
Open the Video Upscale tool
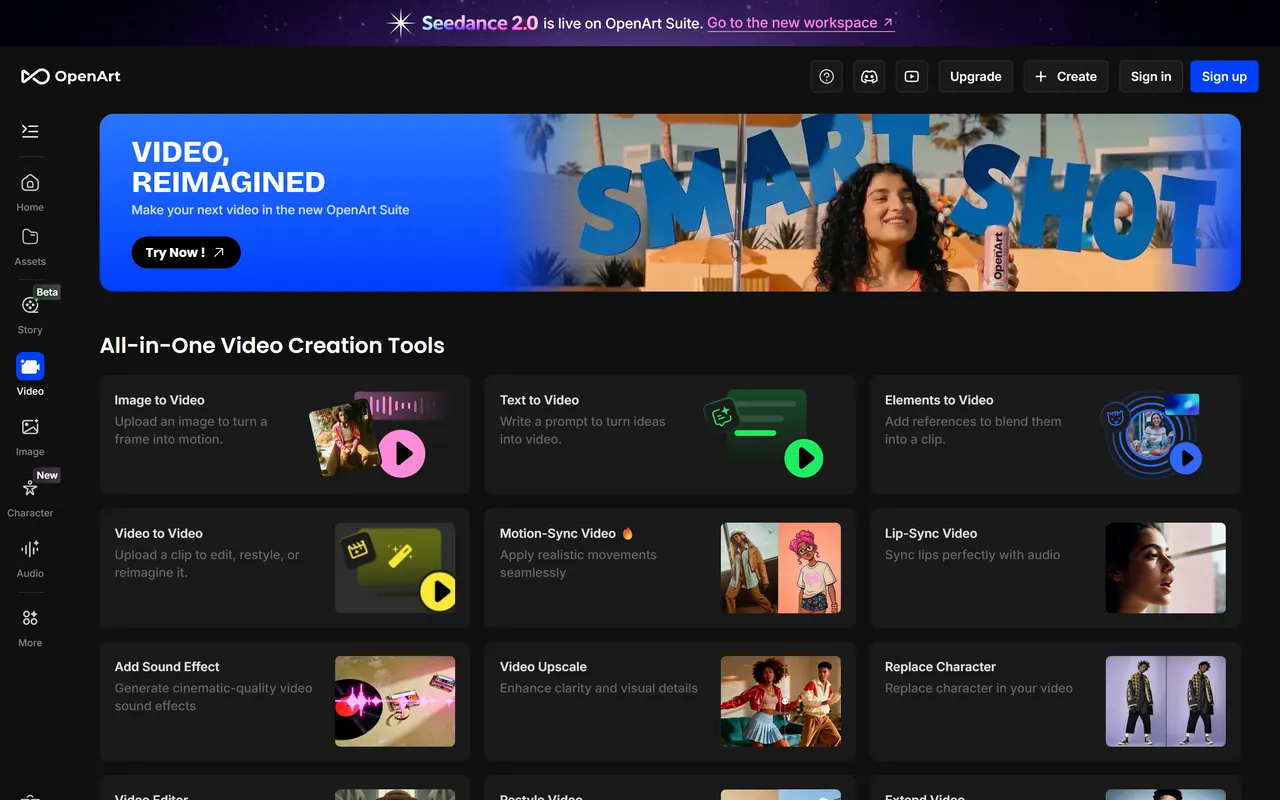(670, 701)
